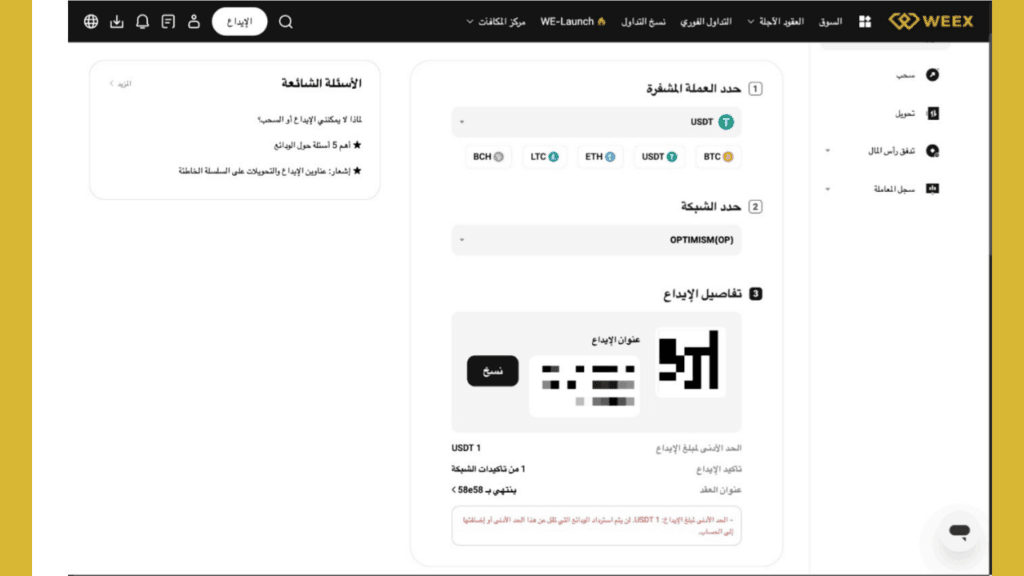Select the USDT coin chip
This screenshot has height=576, width=1024.
pos(659,157)
